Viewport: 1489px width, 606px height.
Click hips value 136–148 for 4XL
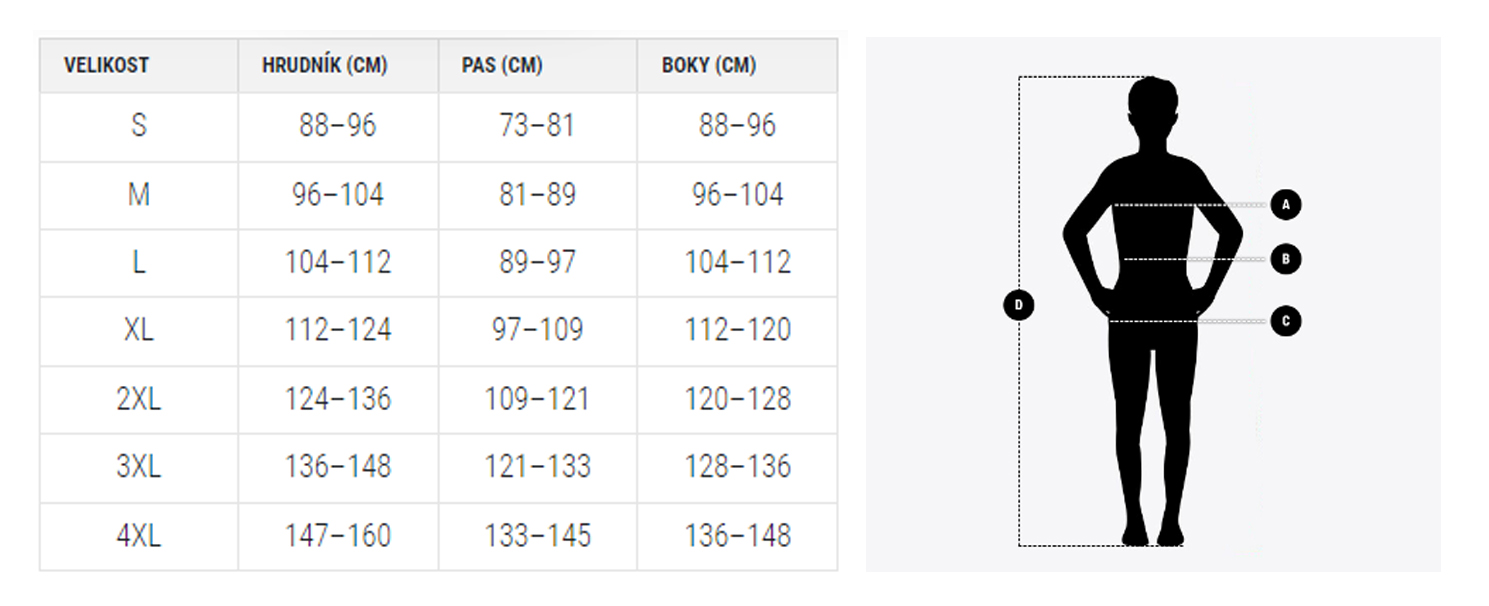point(738,535)
